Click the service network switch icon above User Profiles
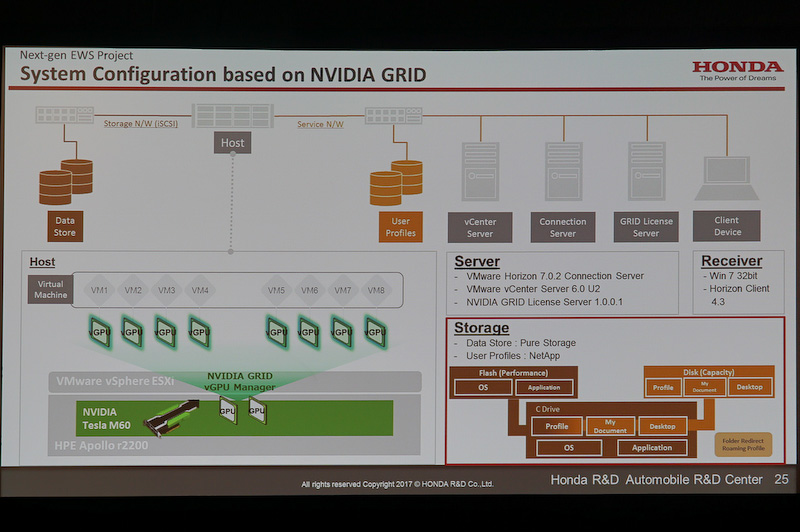This screenshot has width=800, height=532. coord(394,115)
